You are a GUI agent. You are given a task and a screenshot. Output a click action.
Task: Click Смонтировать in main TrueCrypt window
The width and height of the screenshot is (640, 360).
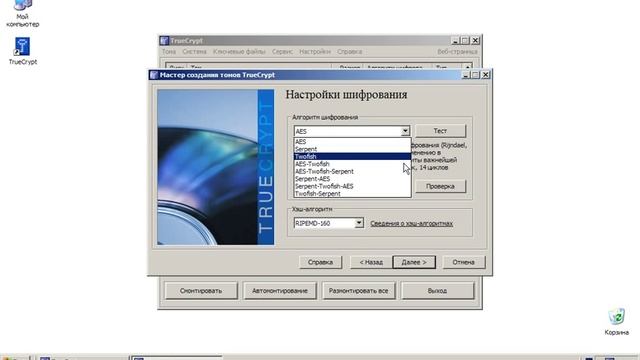click(201, 291)
